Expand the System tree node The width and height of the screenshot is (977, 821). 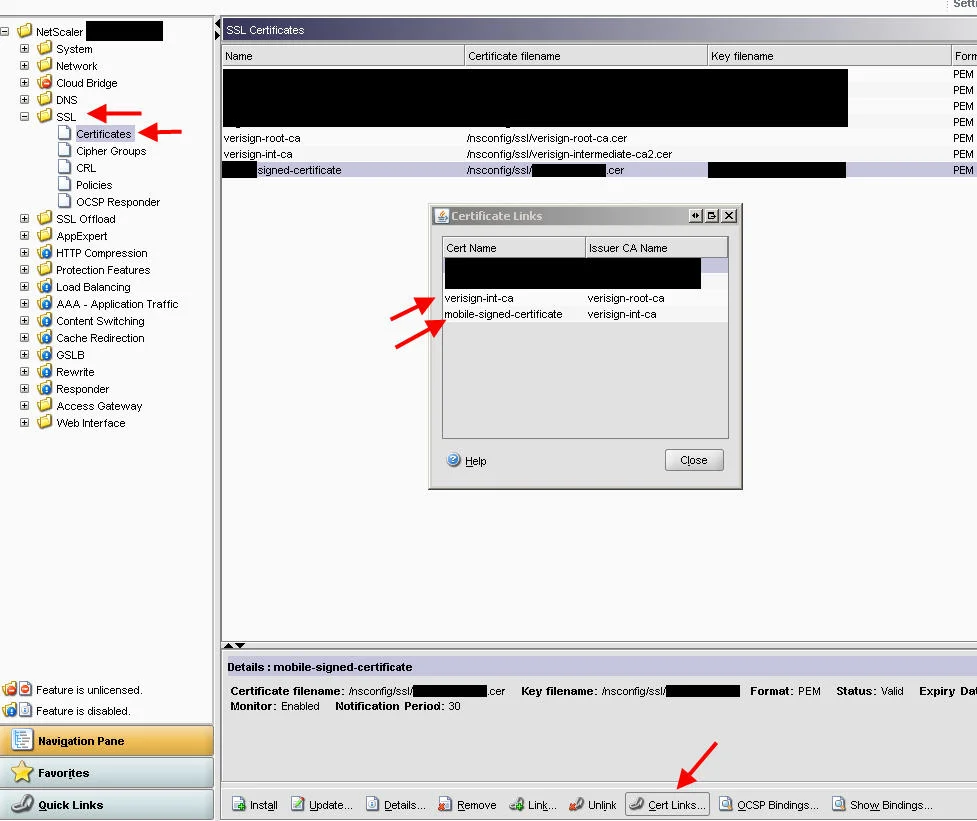tap(24, 49)
